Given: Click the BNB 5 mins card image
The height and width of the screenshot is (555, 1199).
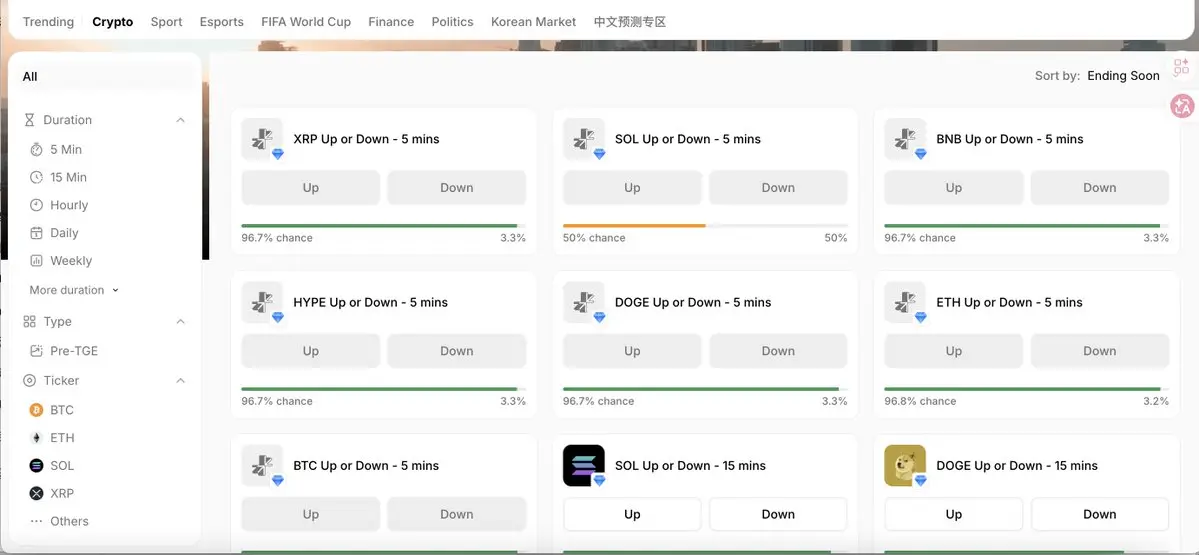Looking at the screenshot, I should (x=905, y=139).
